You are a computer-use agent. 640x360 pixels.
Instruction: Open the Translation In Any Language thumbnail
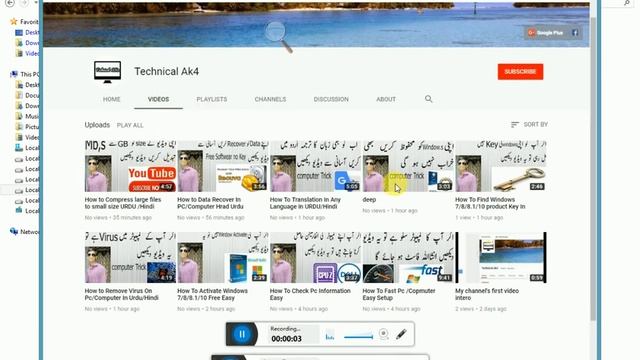click(x=316, y=166)
